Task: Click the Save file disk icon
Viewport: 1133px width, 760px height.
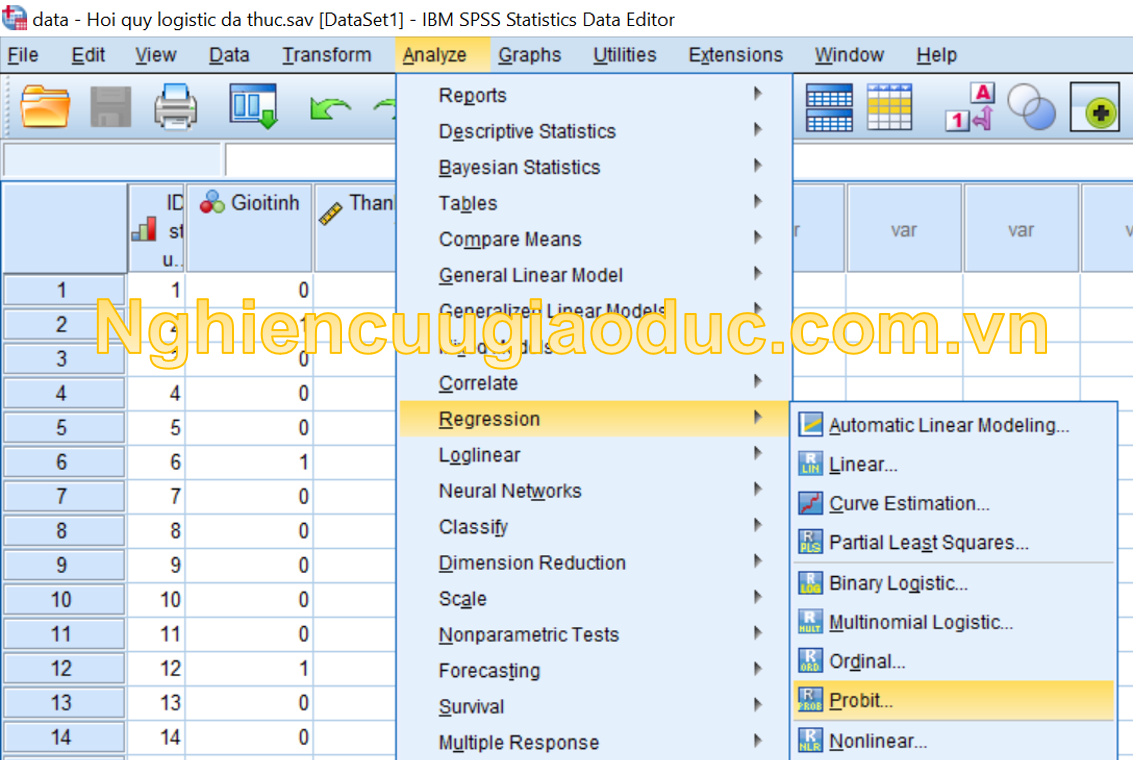Action: (111, 107)
